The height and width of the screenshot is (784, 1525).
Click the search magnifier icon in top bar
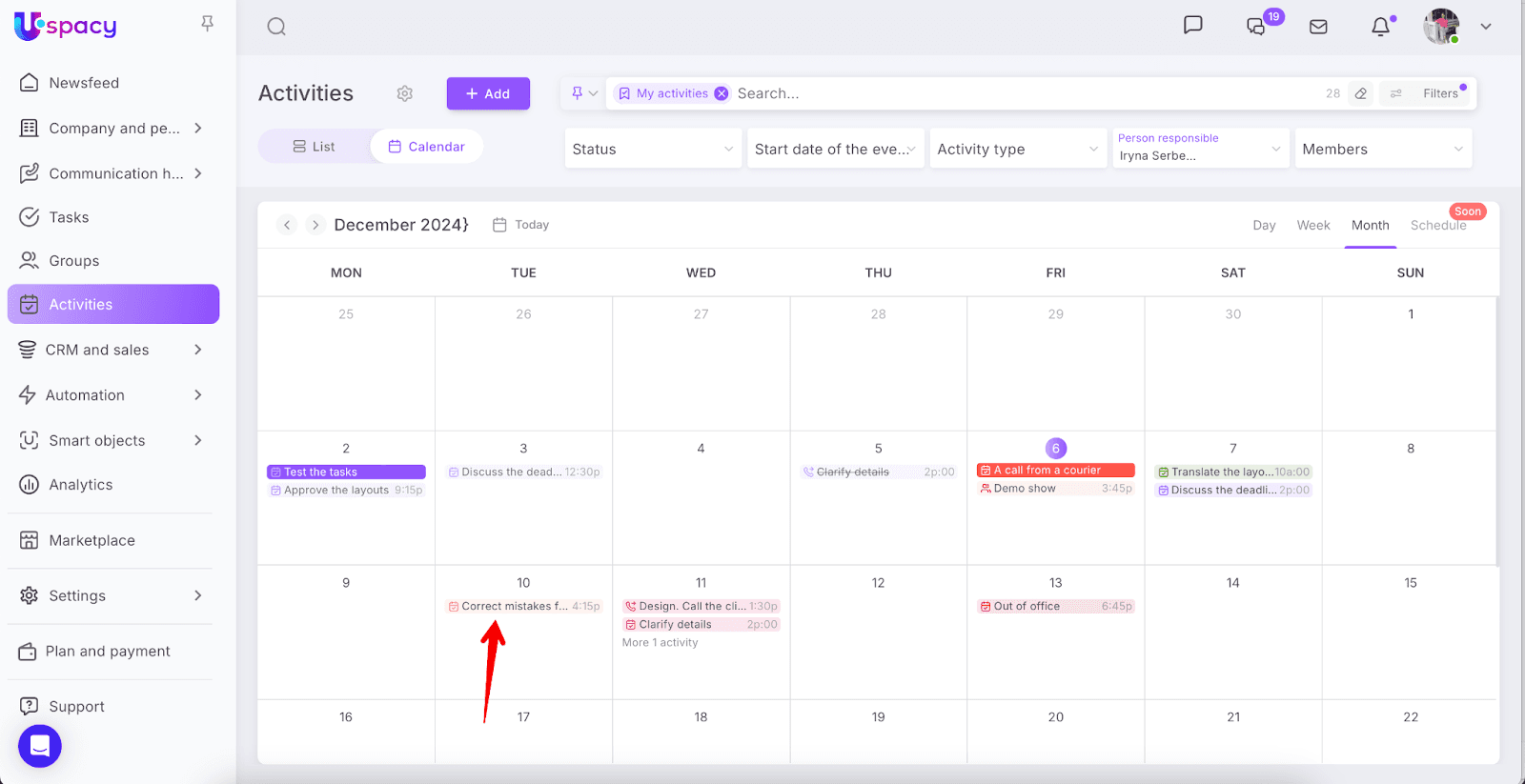pos(276,27)
